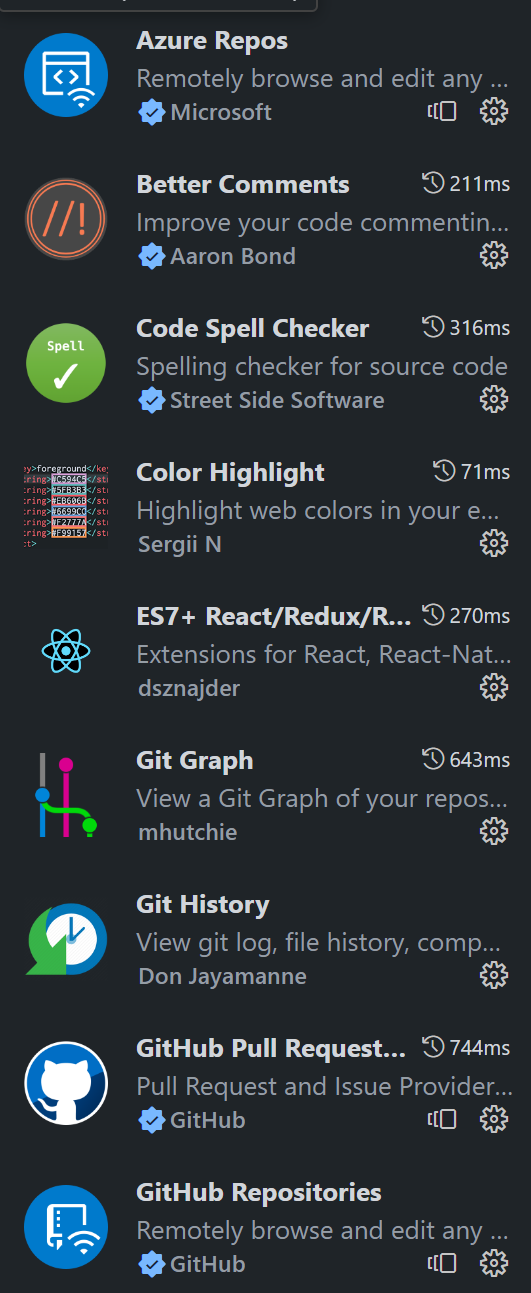
Task: Click 'Extensions for React, React-Nat...' description
Action: pyautogui.click(x=322, y=654)
